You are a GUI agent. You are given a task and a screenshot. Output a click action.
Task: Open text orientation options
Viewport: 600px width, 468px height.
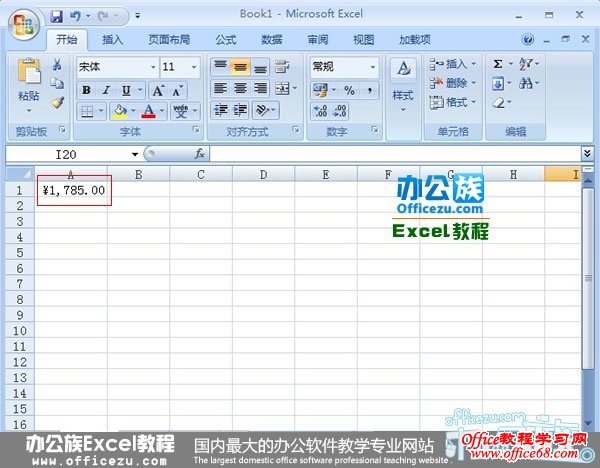click(266, 111)
